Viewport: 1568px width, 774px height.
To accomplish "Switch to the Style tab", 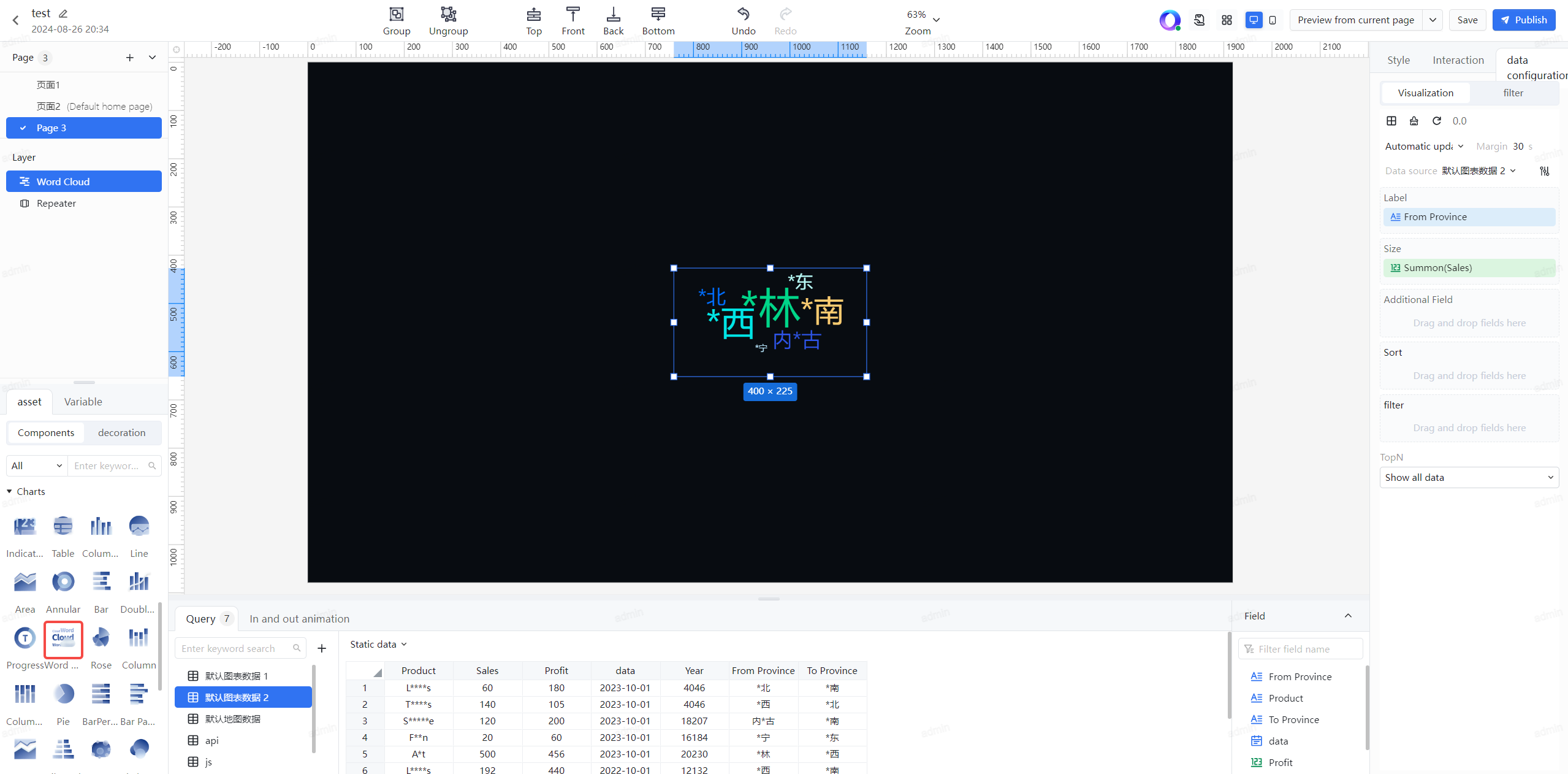I will coord(1398,60).
